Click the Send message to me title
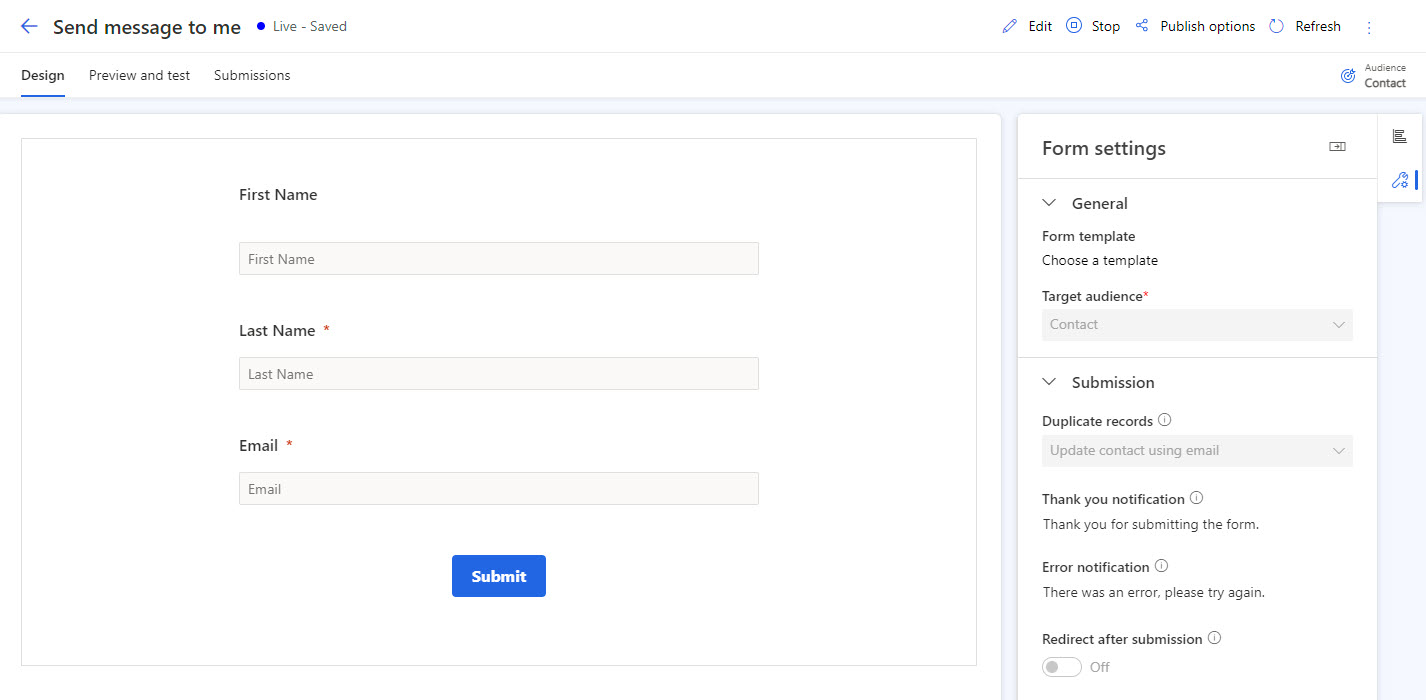Viewport: 1426px width, 700px height. click(x=147, y=28)
